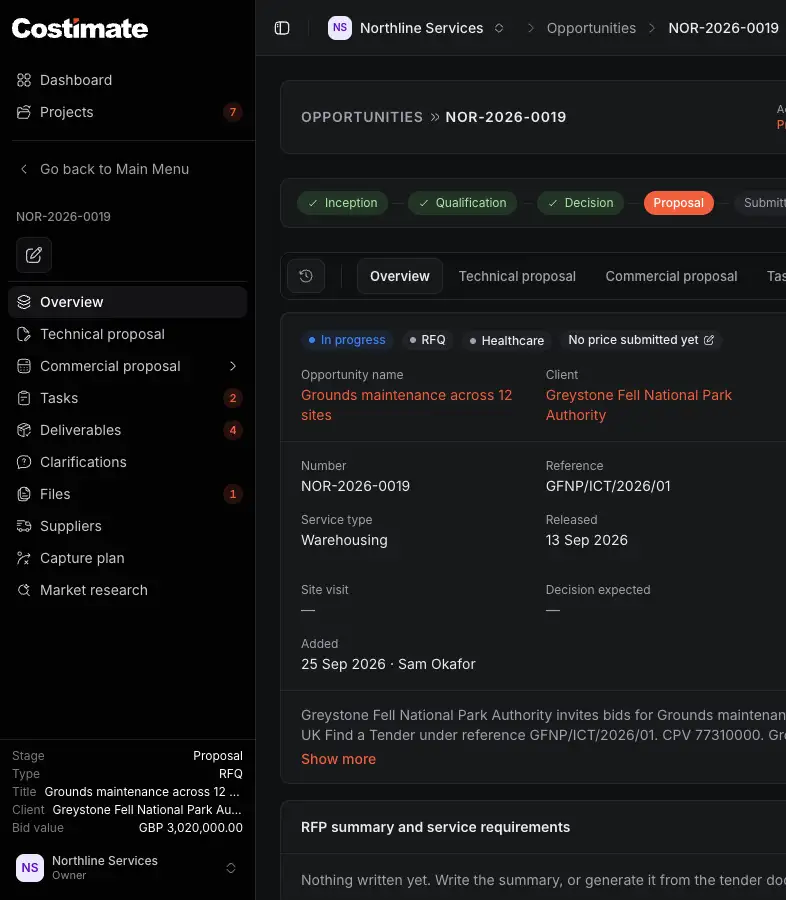The height and width of the screenshot is (900, 786).
Task: Click the Warehousing service type value
Action: tap(344, 540)
